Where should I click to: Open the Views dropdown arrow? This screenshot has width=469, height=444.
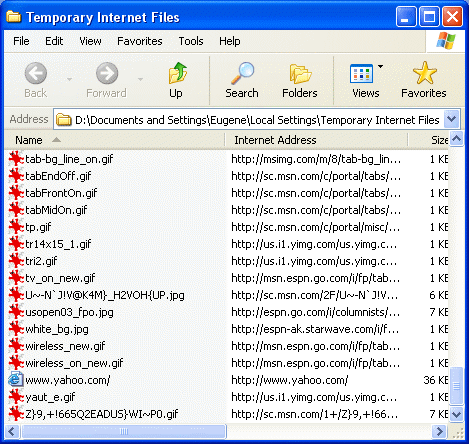(380, 66)
